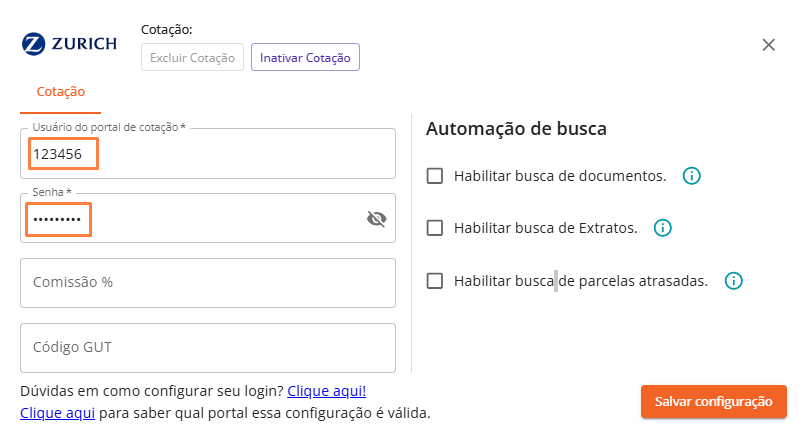
Task: Select the Comissão % input field
Action: 207,283
